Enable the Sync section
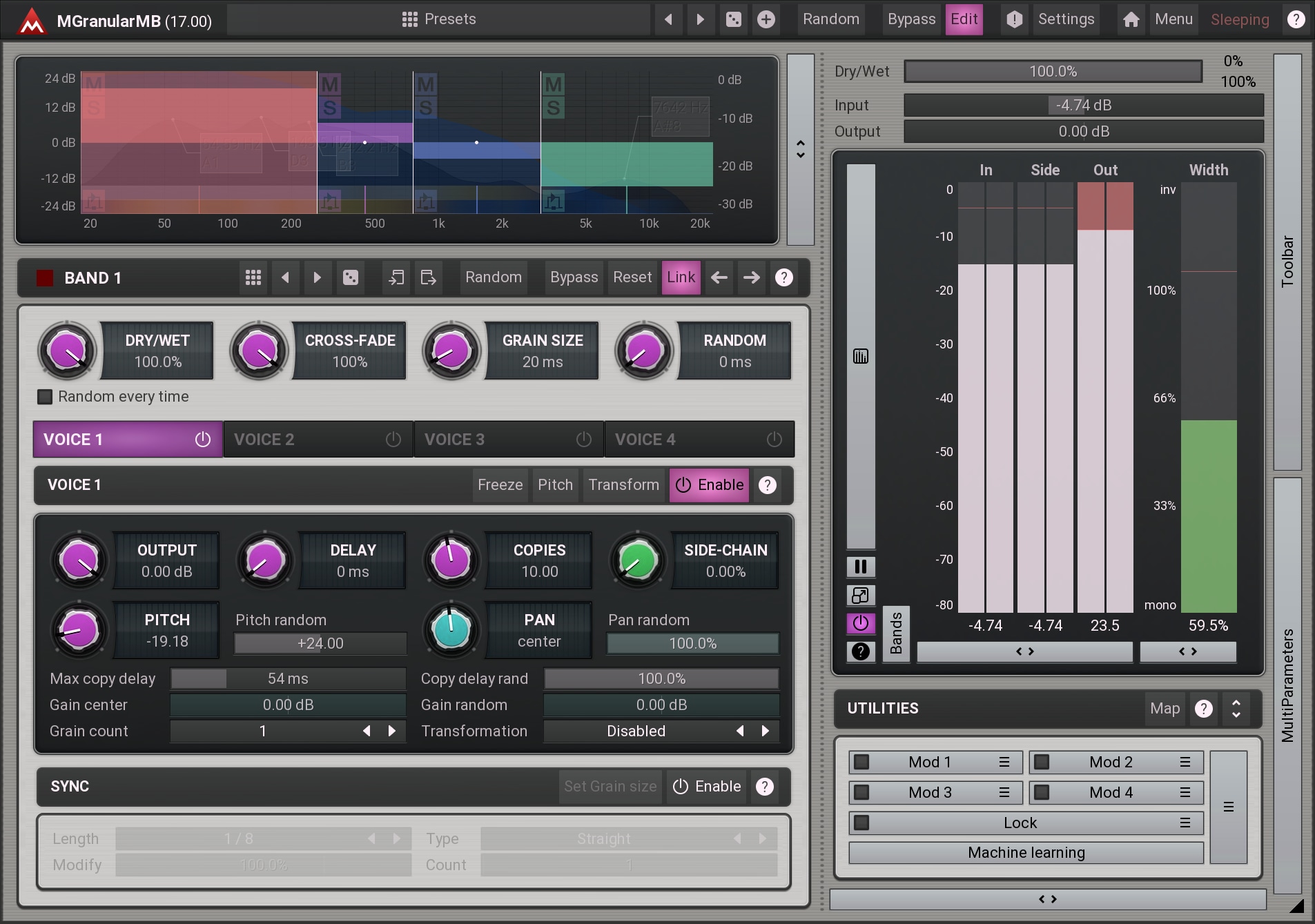This screenshot has height=924, width=1315. point(707,787)
